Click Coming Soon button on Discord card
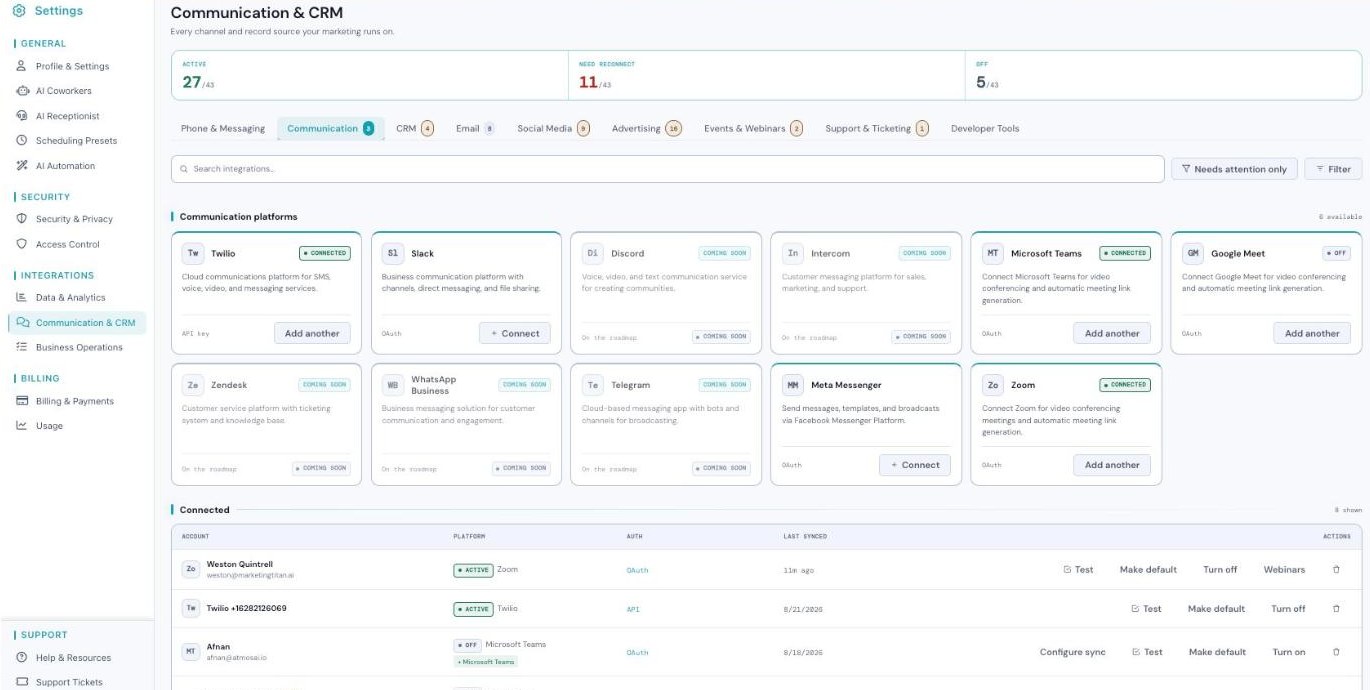The width and height of the screenshot is (1370, 690). (x=721, y=336)
